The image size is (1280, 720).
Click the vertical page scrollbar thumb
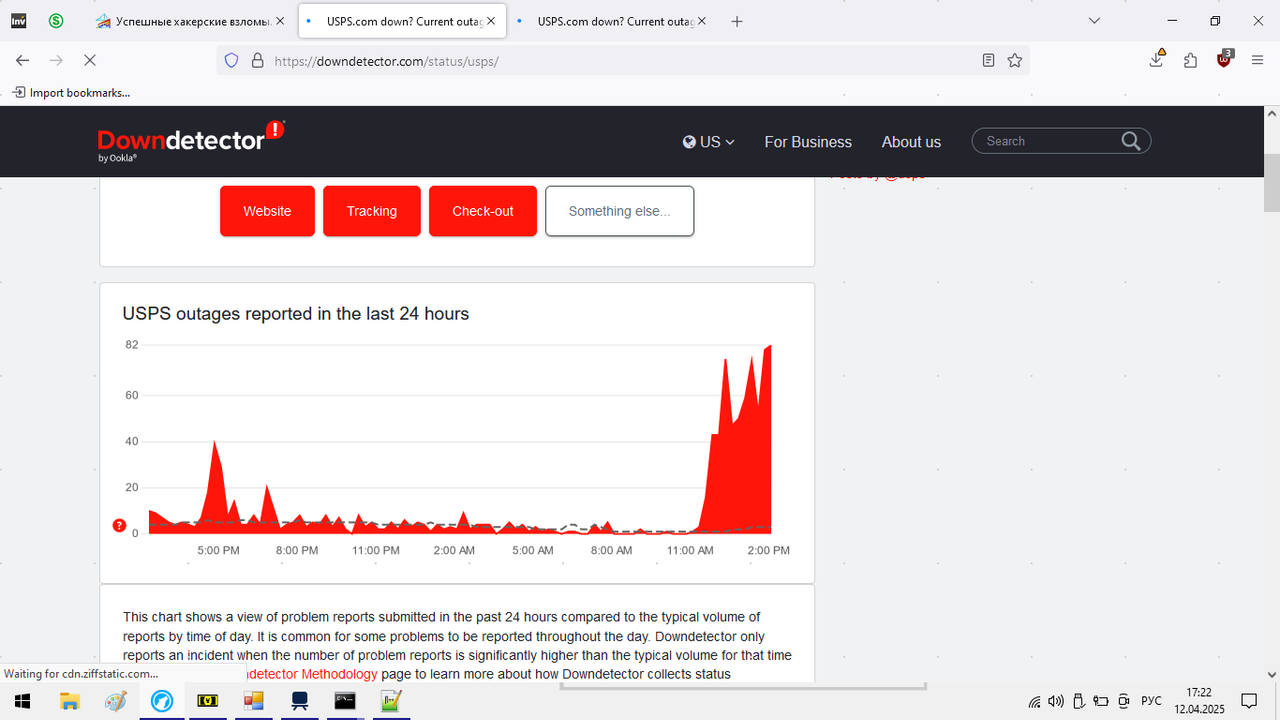(x=1272, y=184)
